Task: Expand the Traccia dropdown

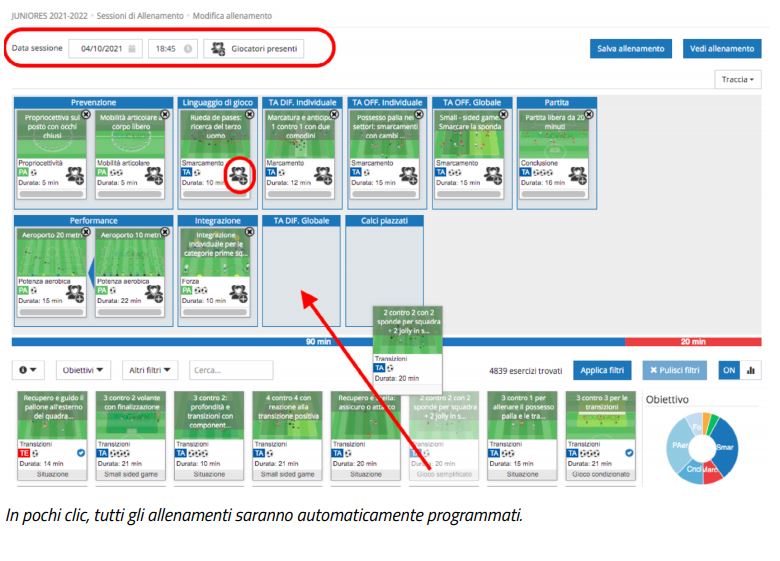Action: coord(737,78)
